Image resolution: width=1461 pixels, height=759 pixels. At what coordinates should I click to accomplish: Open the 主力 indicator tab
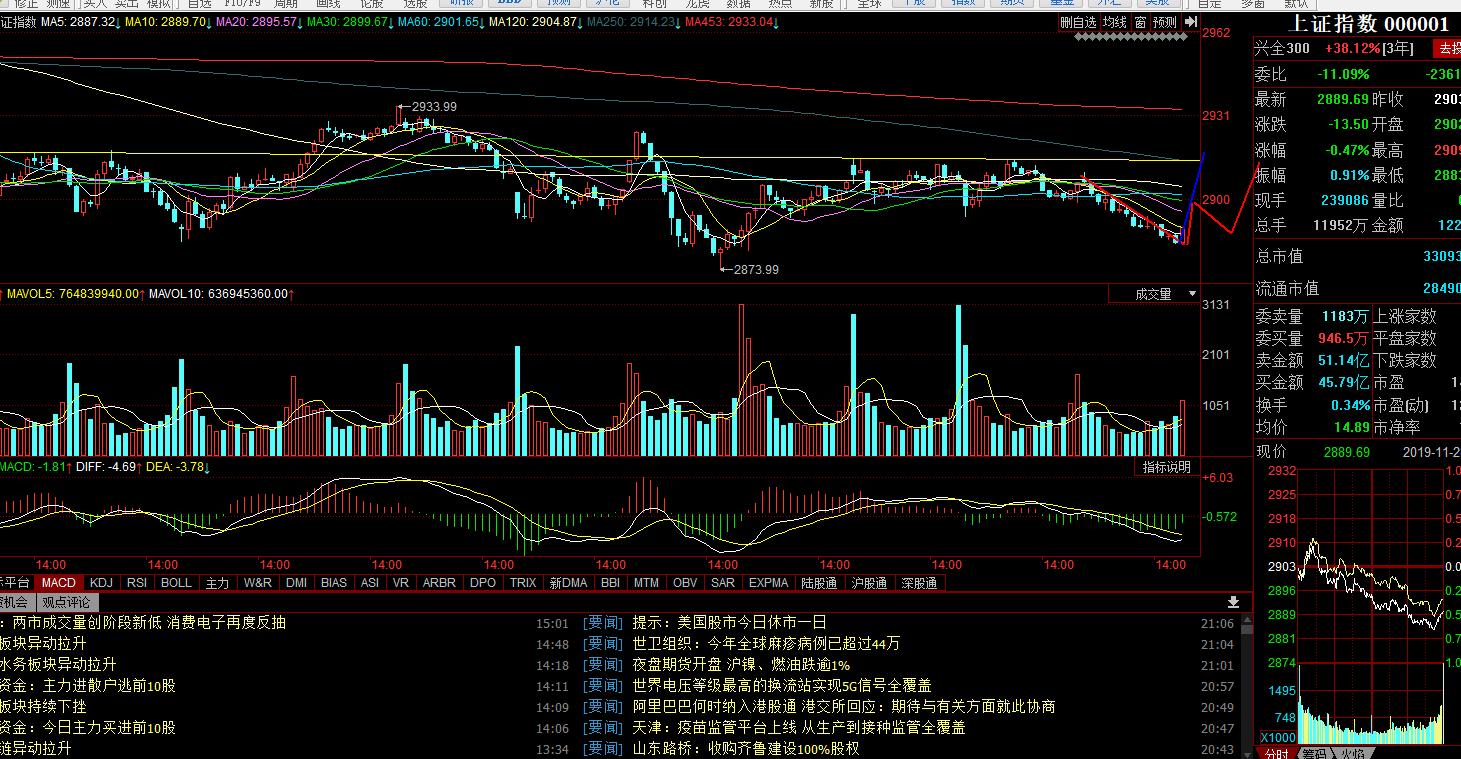(x=217, y=583)
